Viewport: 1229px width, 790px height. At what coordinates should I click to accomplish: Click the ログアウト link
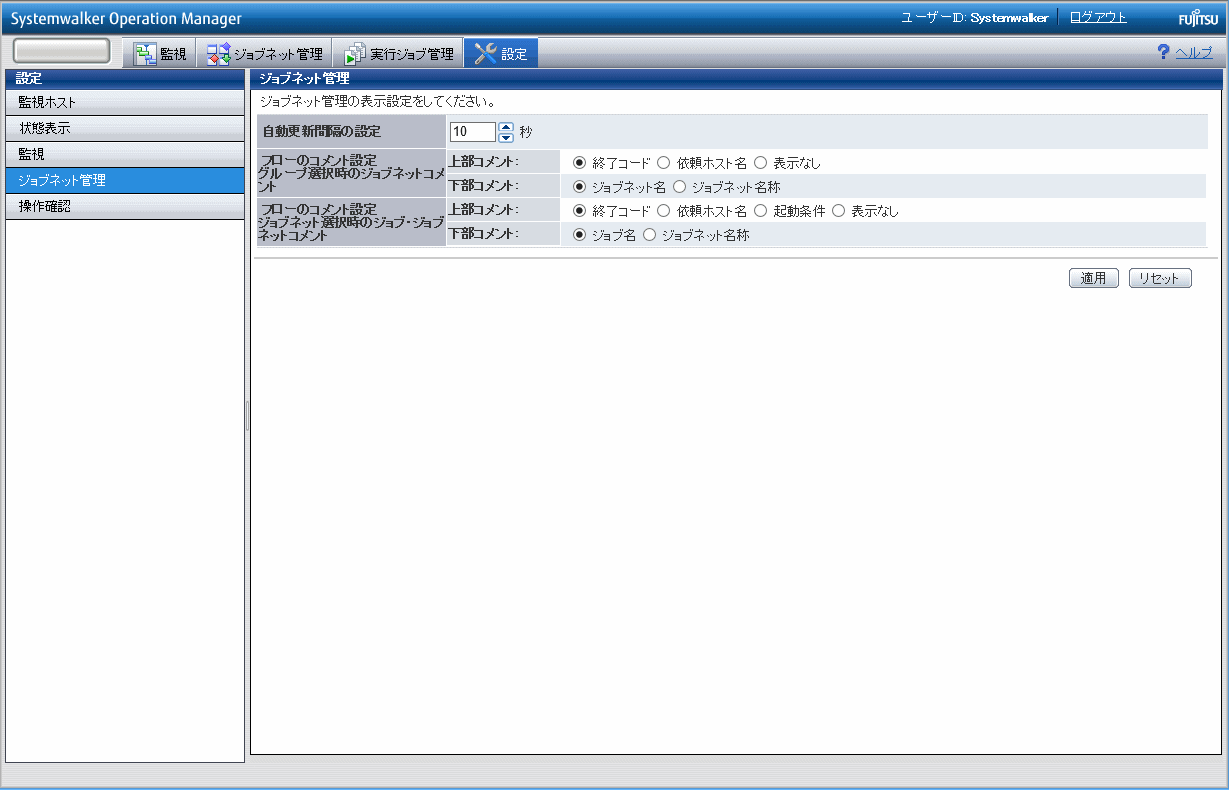point(1098,18)
